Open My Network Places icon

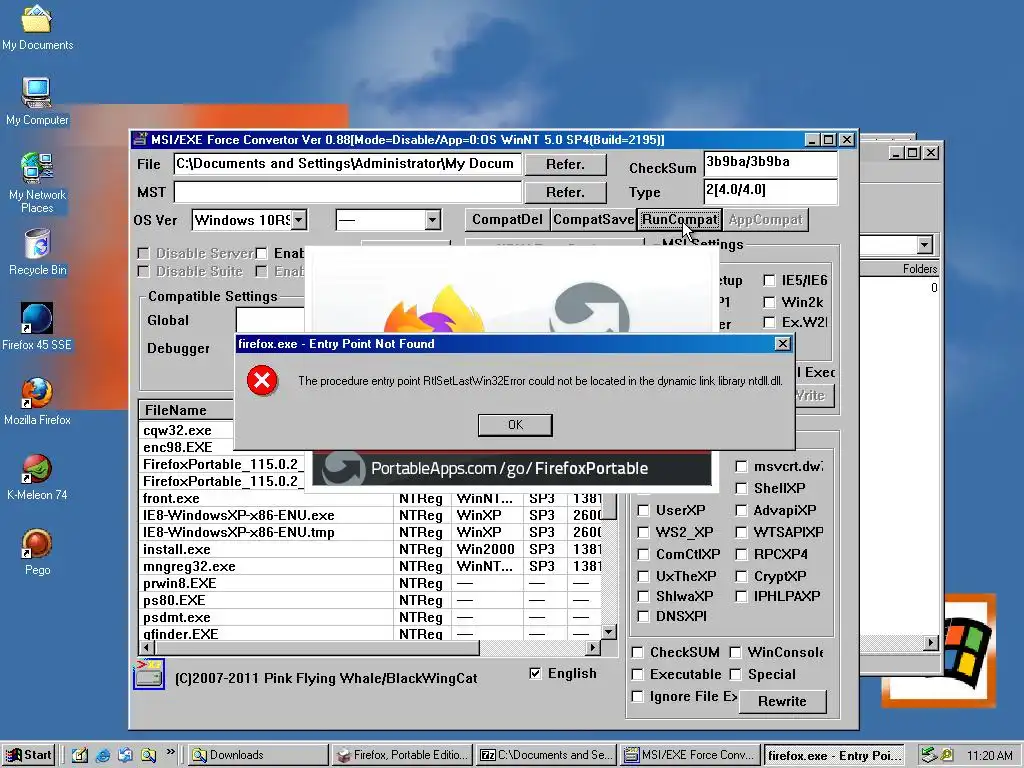37,183
